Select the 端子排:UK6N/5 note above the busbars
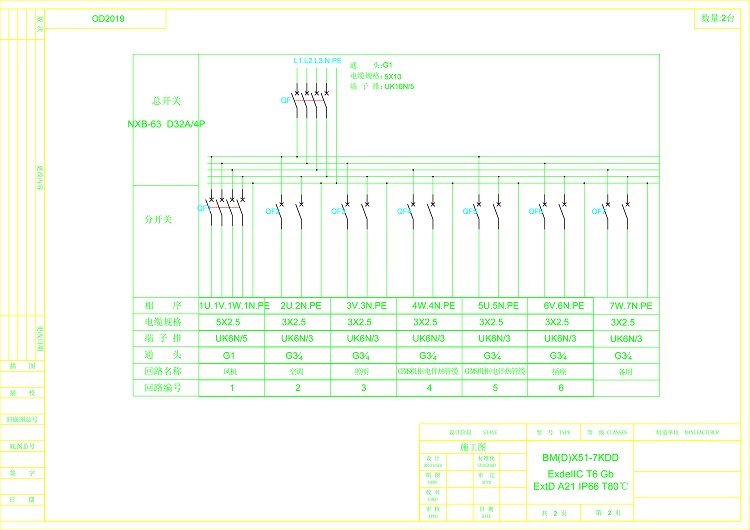 (x=382, y=87)
